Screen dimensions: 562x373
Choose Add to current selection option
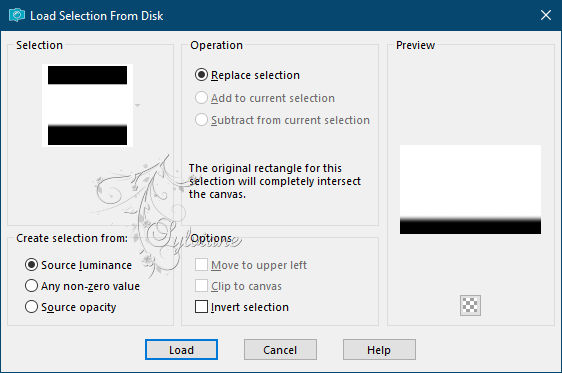point(201,98)
